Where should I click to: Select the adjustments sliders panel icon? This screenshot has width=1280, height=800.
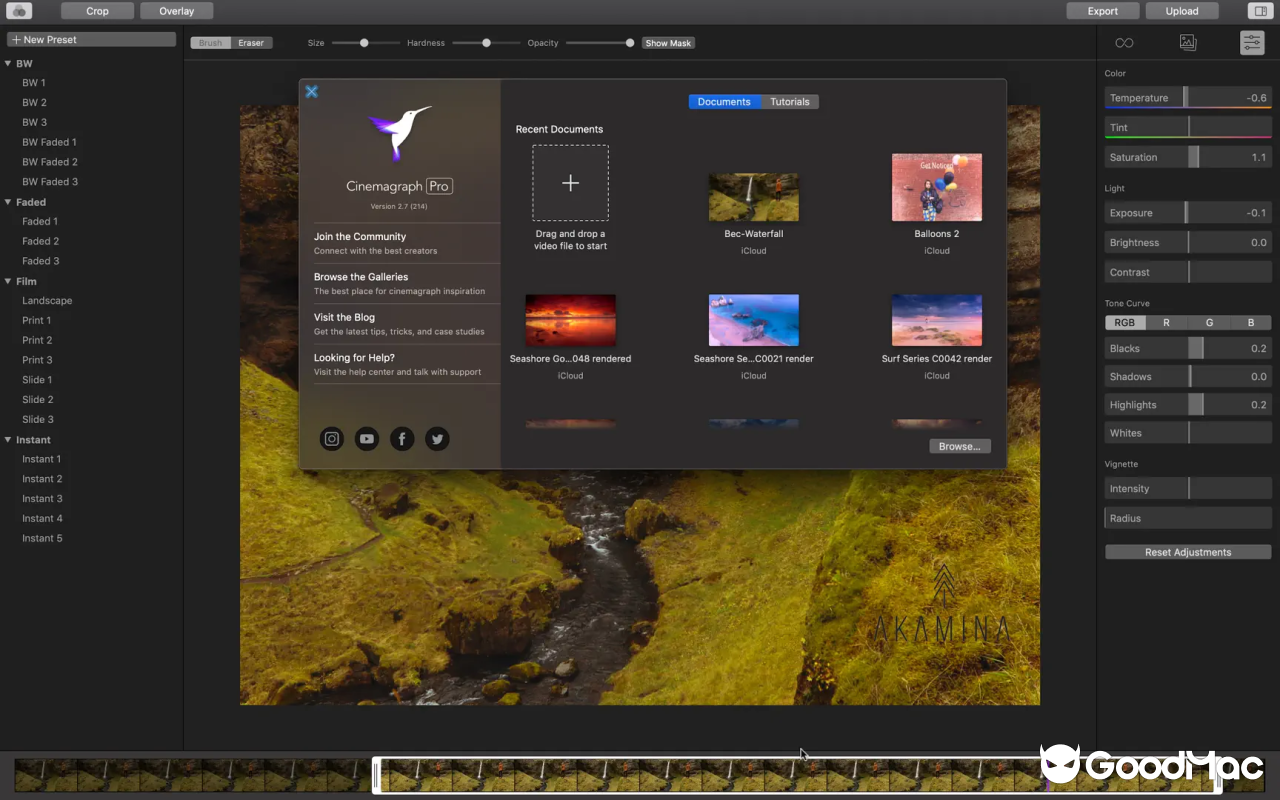[1251, 42]
